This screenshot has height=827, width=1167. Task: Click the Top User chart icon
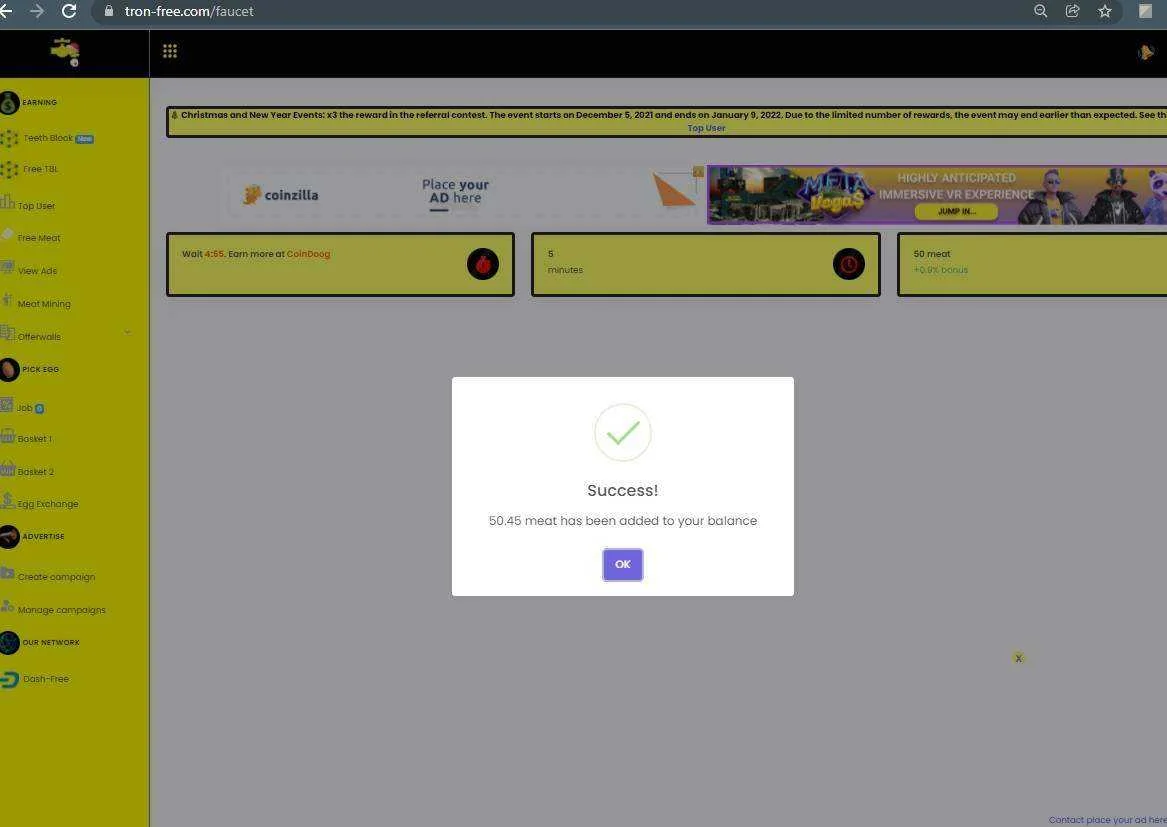tap(7, 202)
